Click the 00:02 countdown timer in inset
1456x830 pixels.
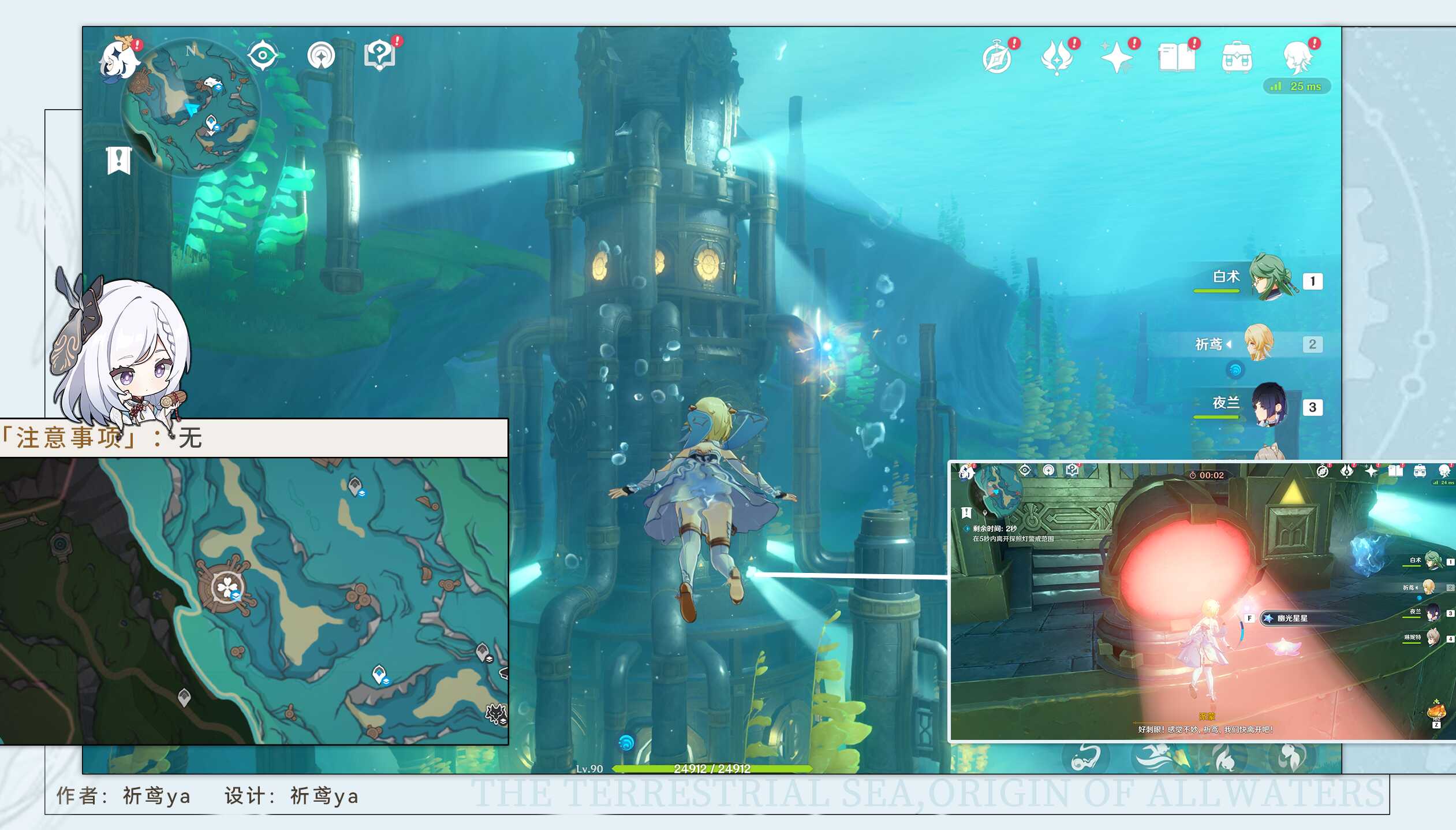tap(1207, 475)
